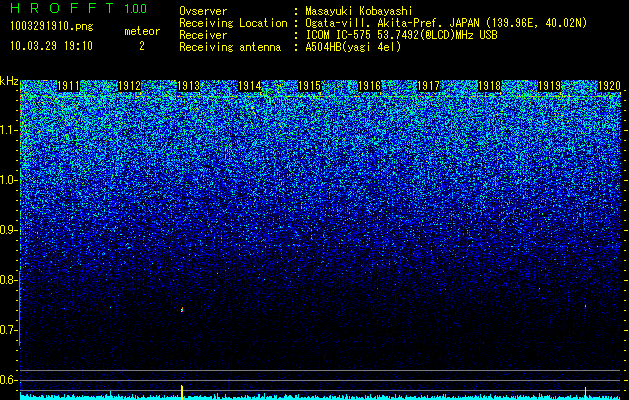Click the yellow detection spike near 1920

(x=585, y=392)
